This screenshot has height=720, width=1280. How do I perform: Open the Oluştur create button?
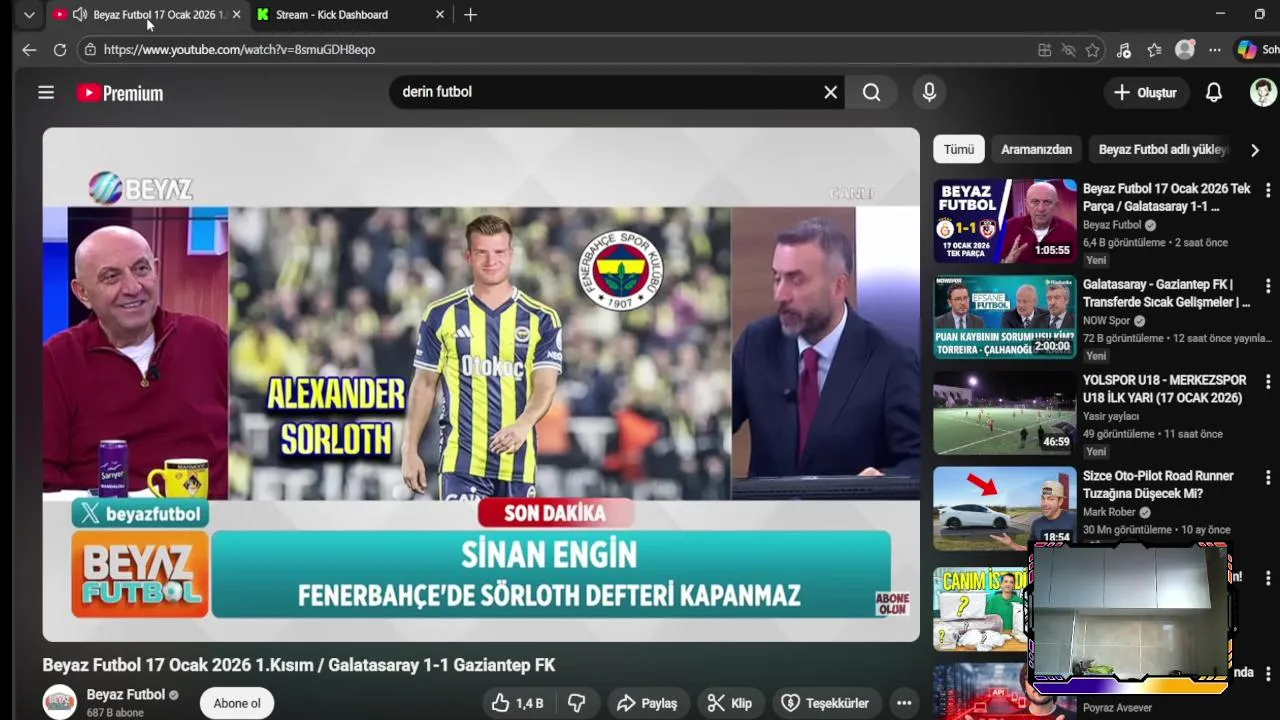pos(1145,92)
